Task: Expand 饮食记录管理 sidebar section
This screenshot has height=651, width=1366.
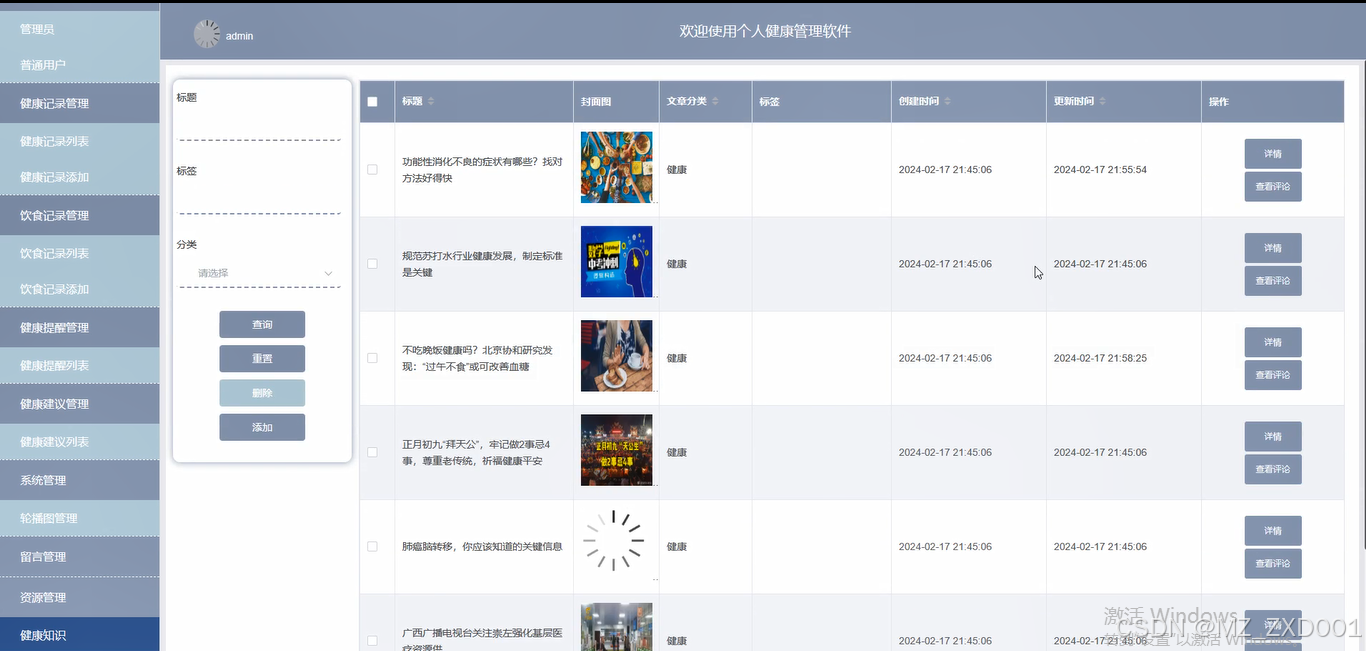Action: [80, 215]
